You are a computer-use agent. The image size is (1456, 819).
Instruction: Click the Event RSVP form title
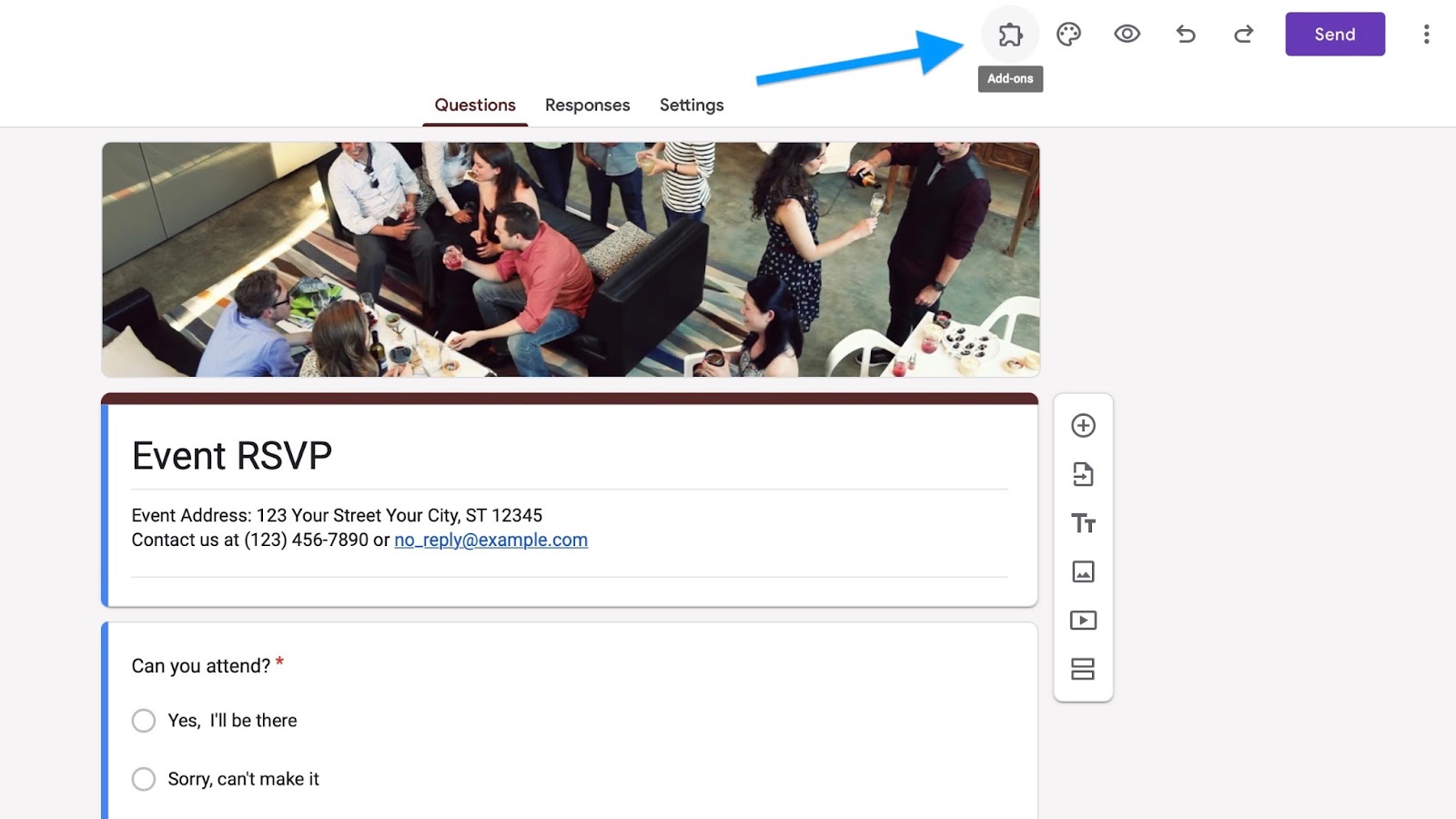232,456
